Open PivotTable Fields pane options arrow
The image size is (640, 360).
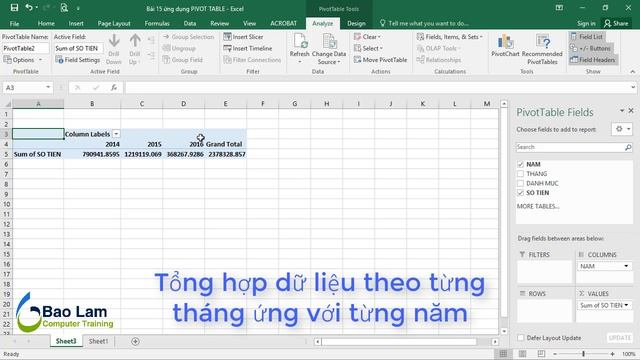pos(622,111)
